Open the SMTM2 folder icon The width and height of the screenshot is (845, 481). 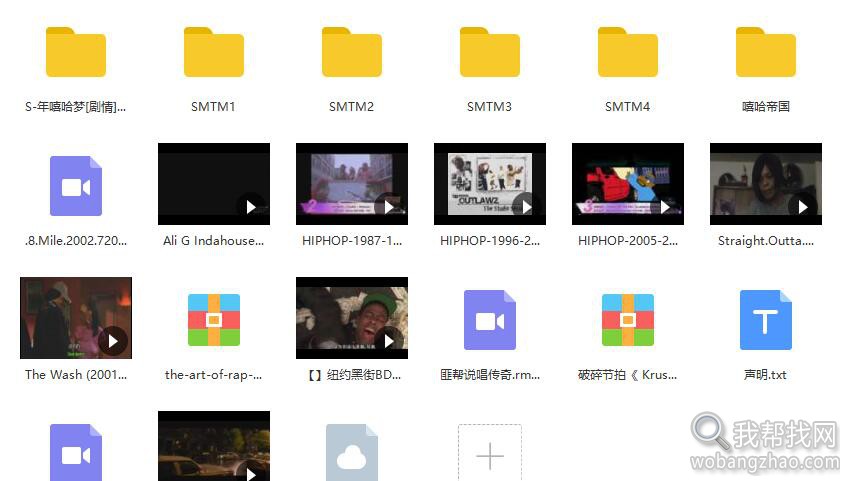pos(352,52)
